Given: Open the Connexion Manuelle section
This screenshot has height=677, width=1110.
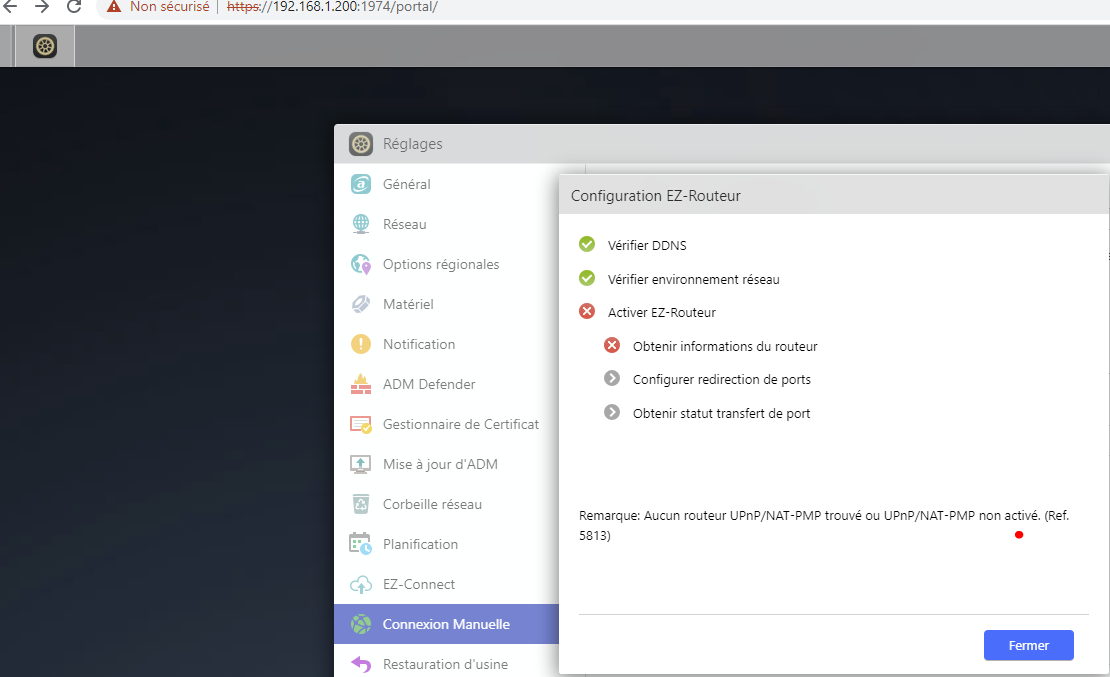Looking at the screenshot, I should click(445, 624).
